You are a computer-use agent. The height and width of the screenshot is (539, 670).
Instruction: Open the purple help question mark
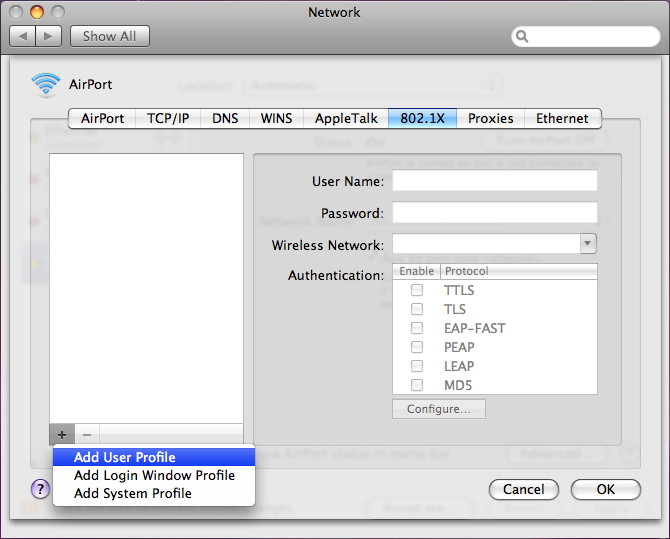40,489
